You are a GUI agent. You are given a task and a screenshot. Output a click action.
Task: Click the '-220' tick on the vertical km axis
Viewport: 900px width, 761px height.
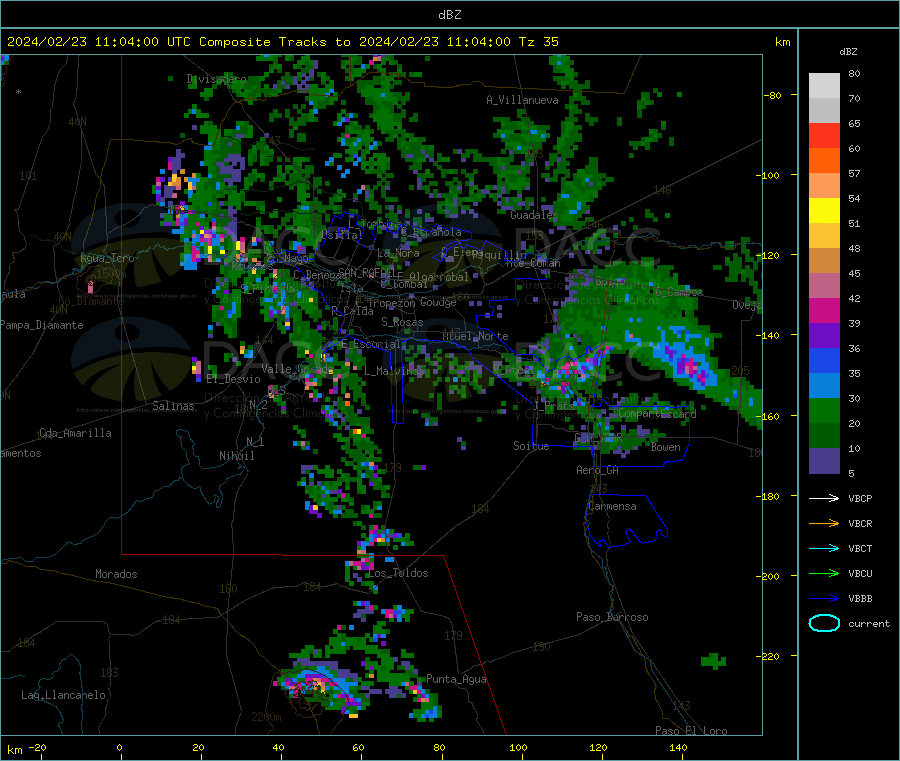click(768, 656)
